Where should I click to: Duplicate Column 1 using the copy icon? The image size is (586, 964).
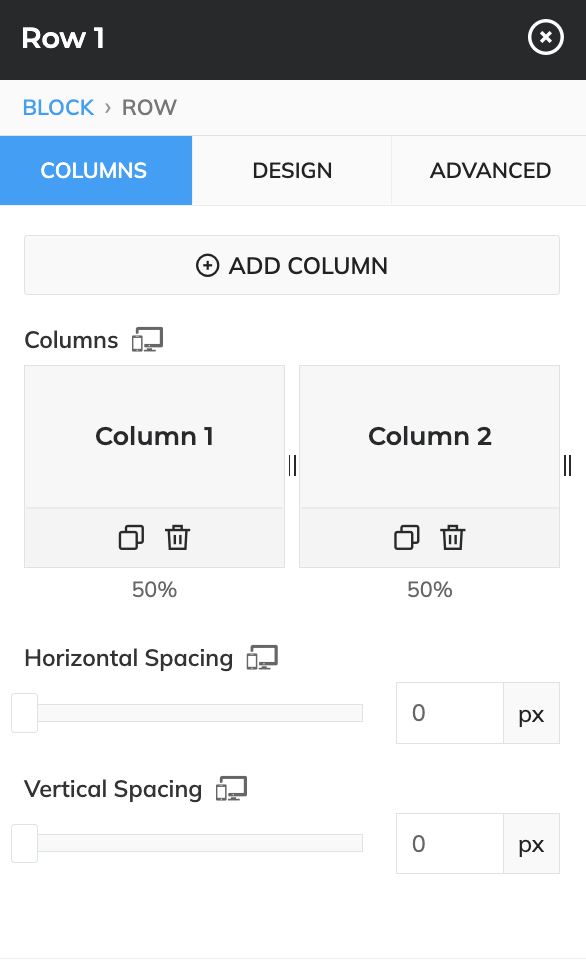tap(129, 537)
